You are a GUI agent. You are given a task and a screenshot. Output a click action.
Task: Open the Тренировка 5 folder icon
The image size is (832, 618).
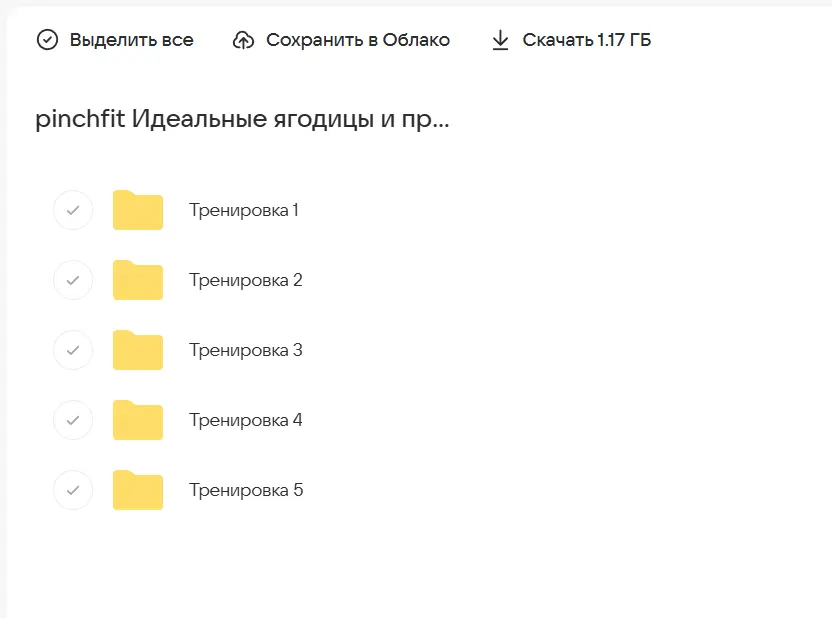click(x=137, y=490)
